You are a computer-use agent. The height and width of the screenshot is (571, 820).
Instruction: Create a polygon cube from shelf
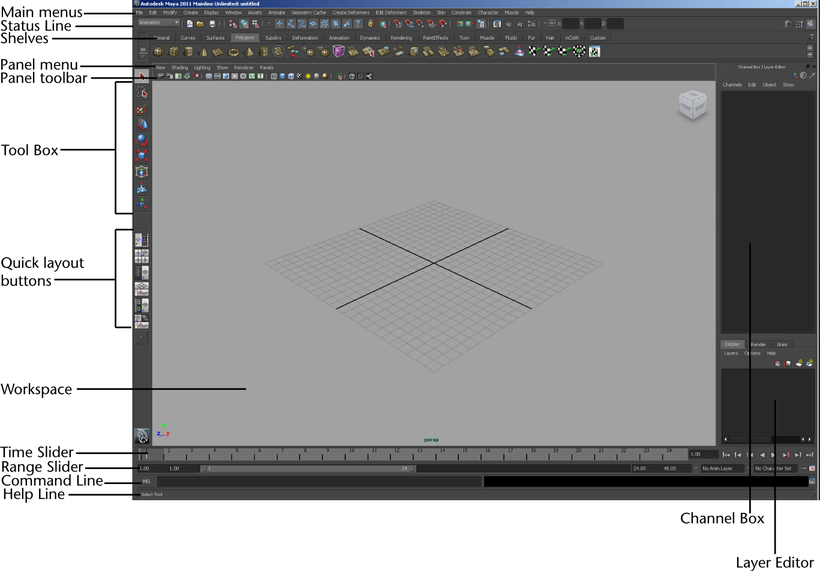[x=174, y=51]
